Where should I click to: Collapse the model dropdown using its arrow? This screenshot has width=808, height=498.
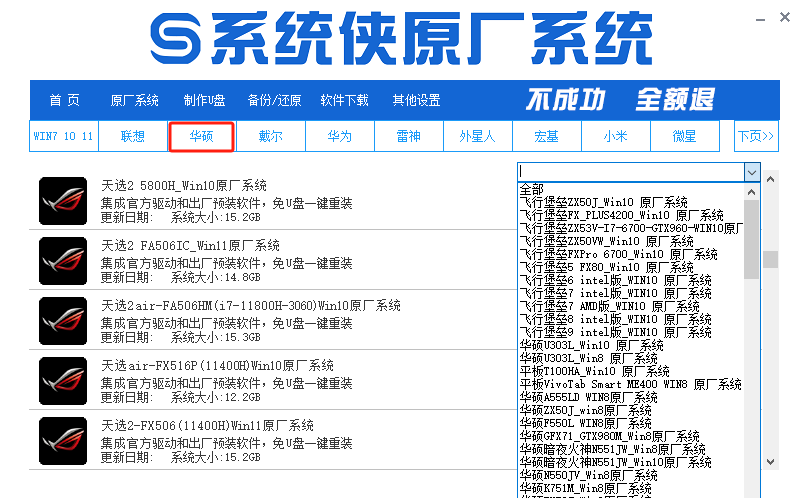752,172
